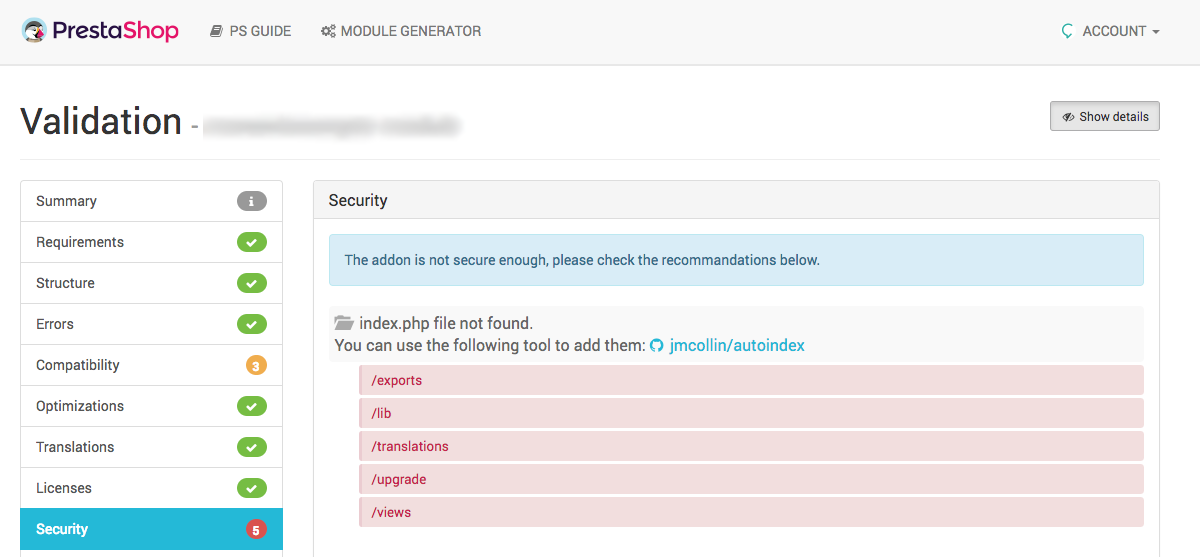This screenshot has width=1200, height=557.
Task: Click the GitHub icon before jmcollin/autoindex
Action: [657, 345]
